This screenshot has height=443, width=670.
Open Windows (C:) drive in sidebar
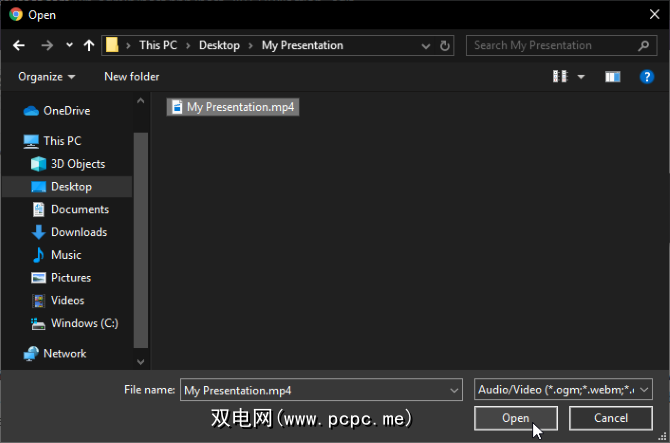tap(85, 323)
